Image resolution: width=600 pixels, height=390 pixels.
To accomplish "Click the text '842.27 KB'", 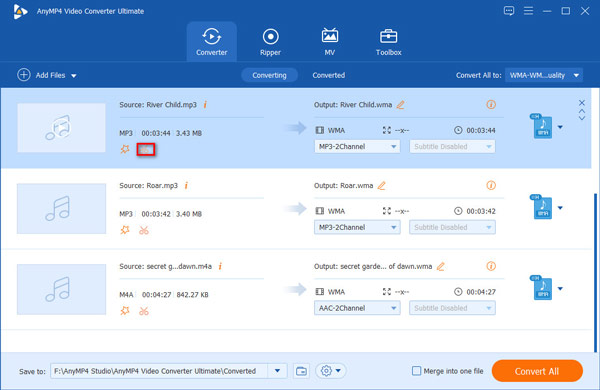I will (x=192, y=295).
